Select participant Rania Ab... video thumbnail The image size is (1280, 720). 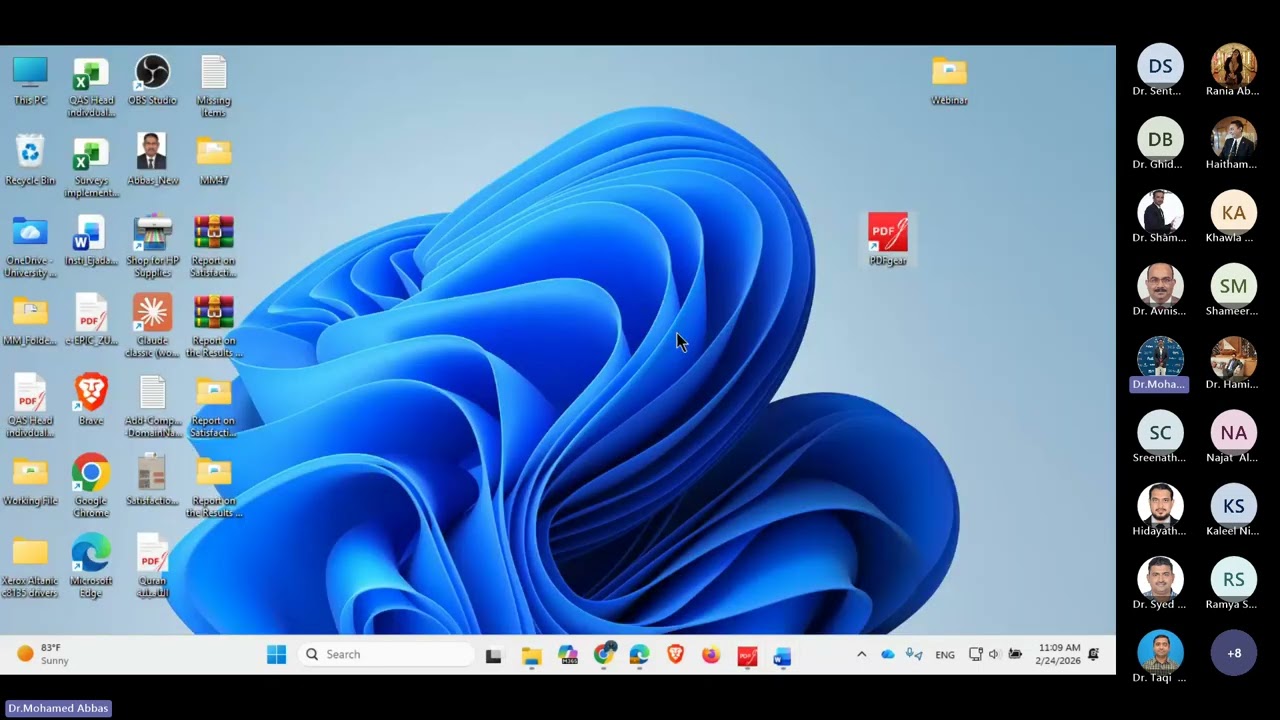click(1233, 66)
